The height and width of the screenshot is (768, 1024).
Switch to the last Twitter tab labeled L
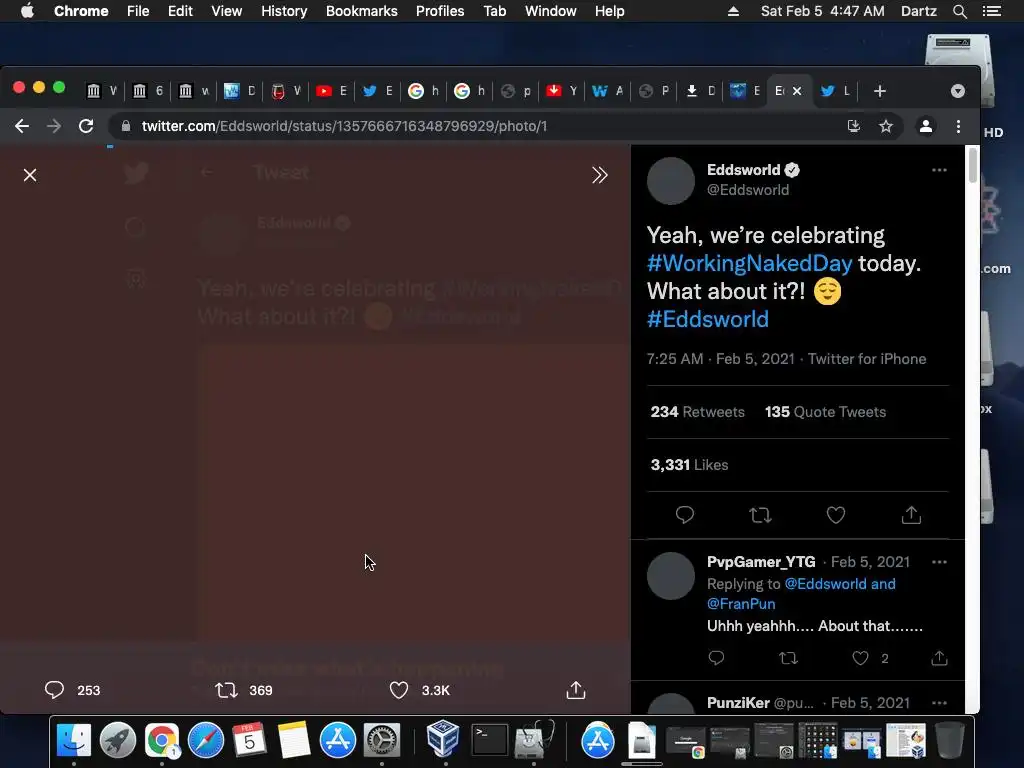coord(836,91)
